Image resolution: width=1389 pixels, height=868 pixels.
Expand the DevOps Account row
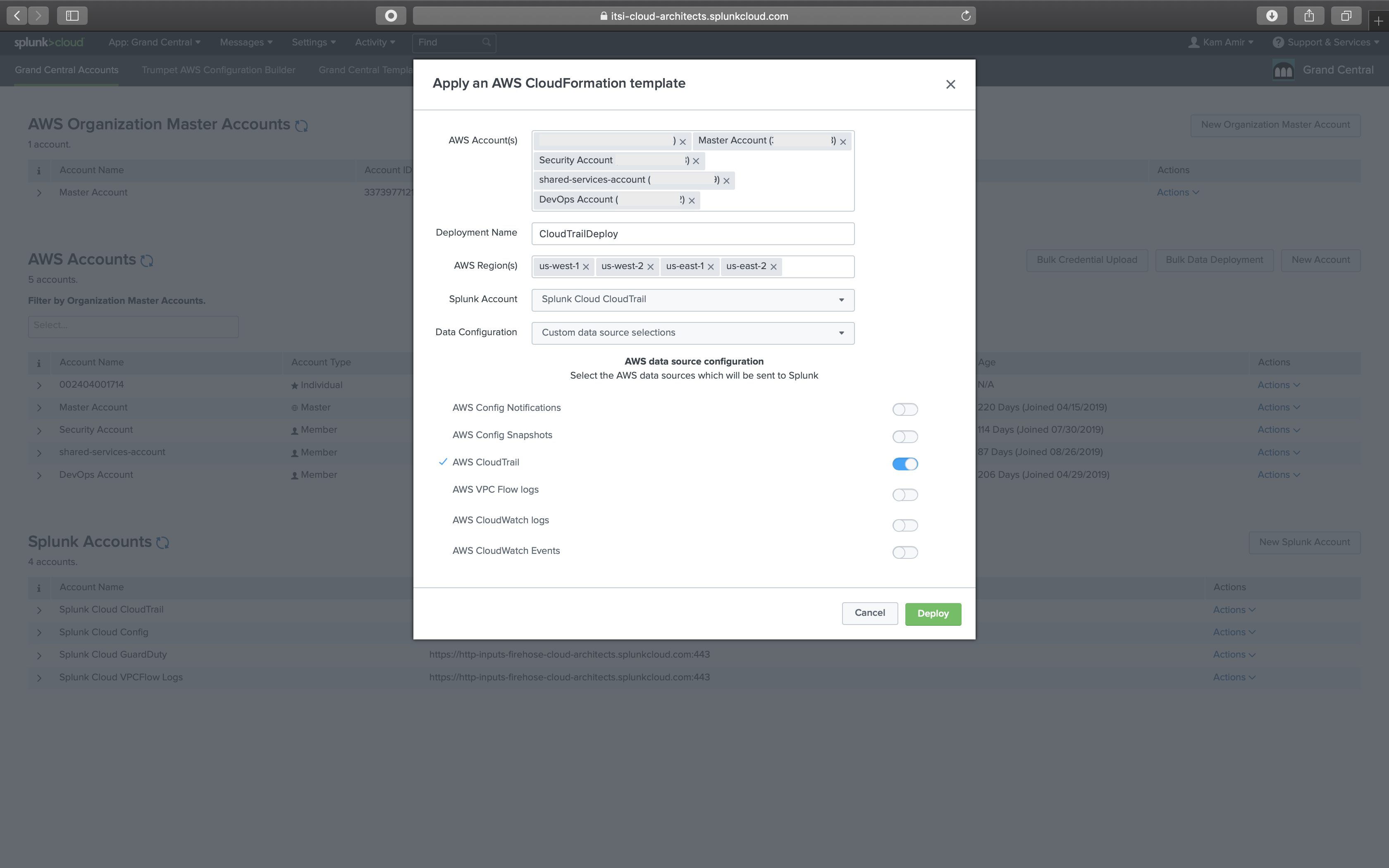39,475
